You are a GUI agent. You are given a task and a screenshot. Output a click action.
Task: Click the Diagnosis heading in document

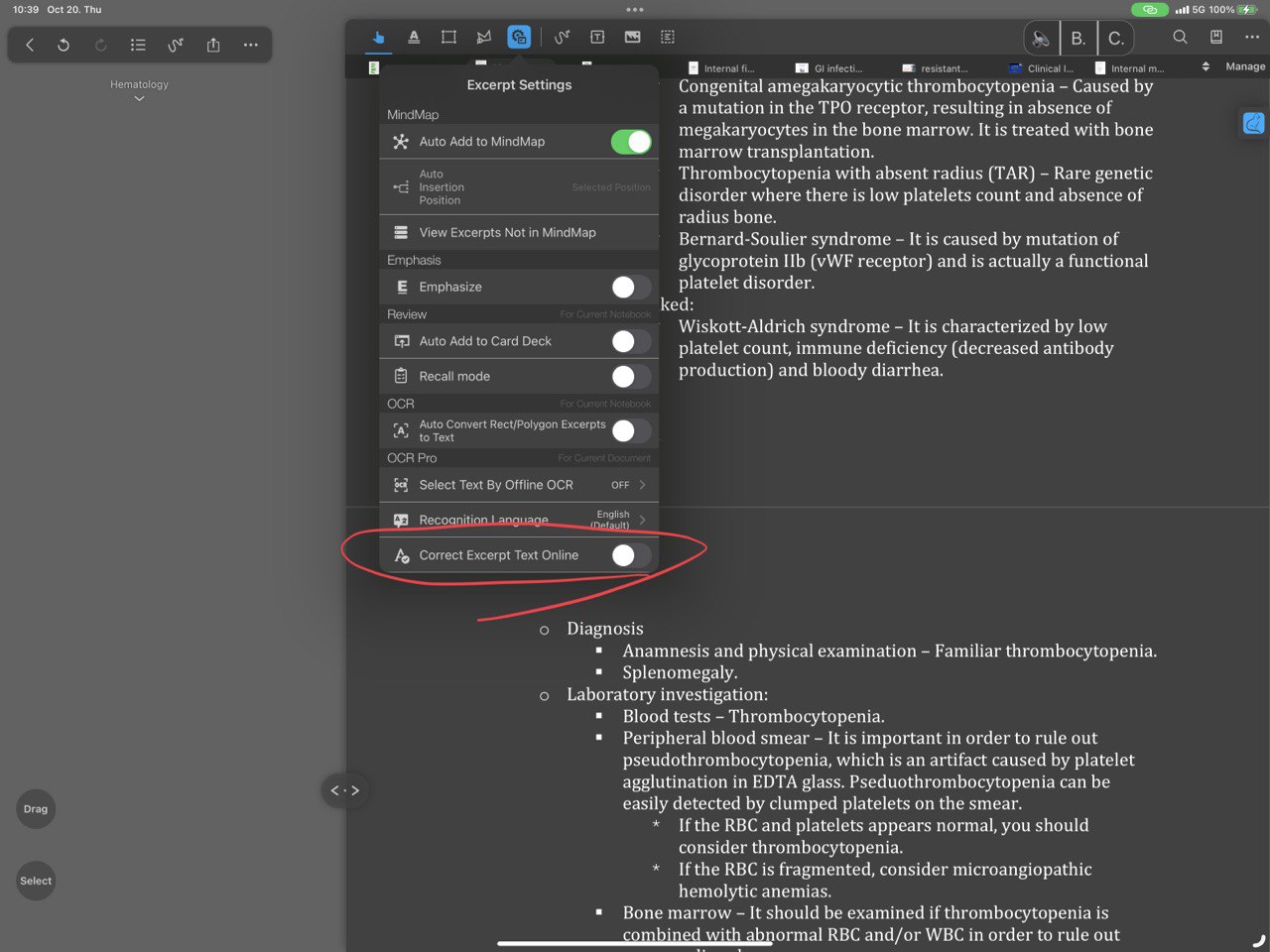(605, 629)
